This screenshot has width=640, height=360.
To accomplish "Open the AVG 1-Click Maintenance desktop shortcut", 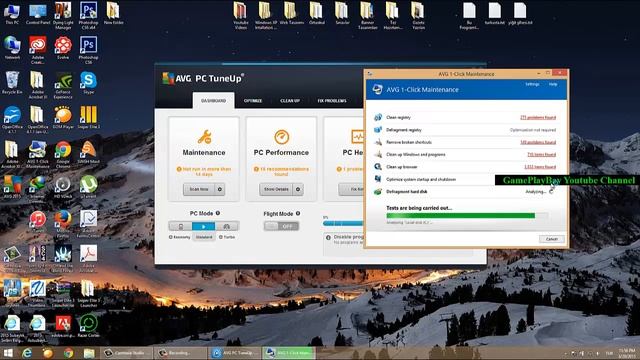I will coord(38,154).
